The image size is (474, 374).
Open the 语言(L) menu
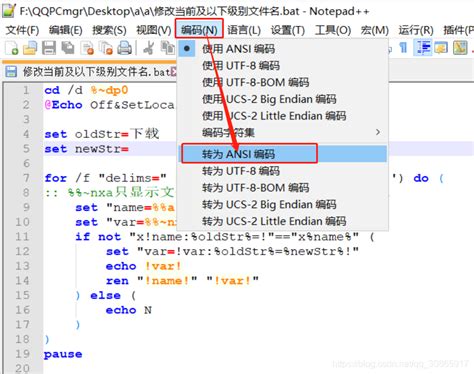pos(244,30)
